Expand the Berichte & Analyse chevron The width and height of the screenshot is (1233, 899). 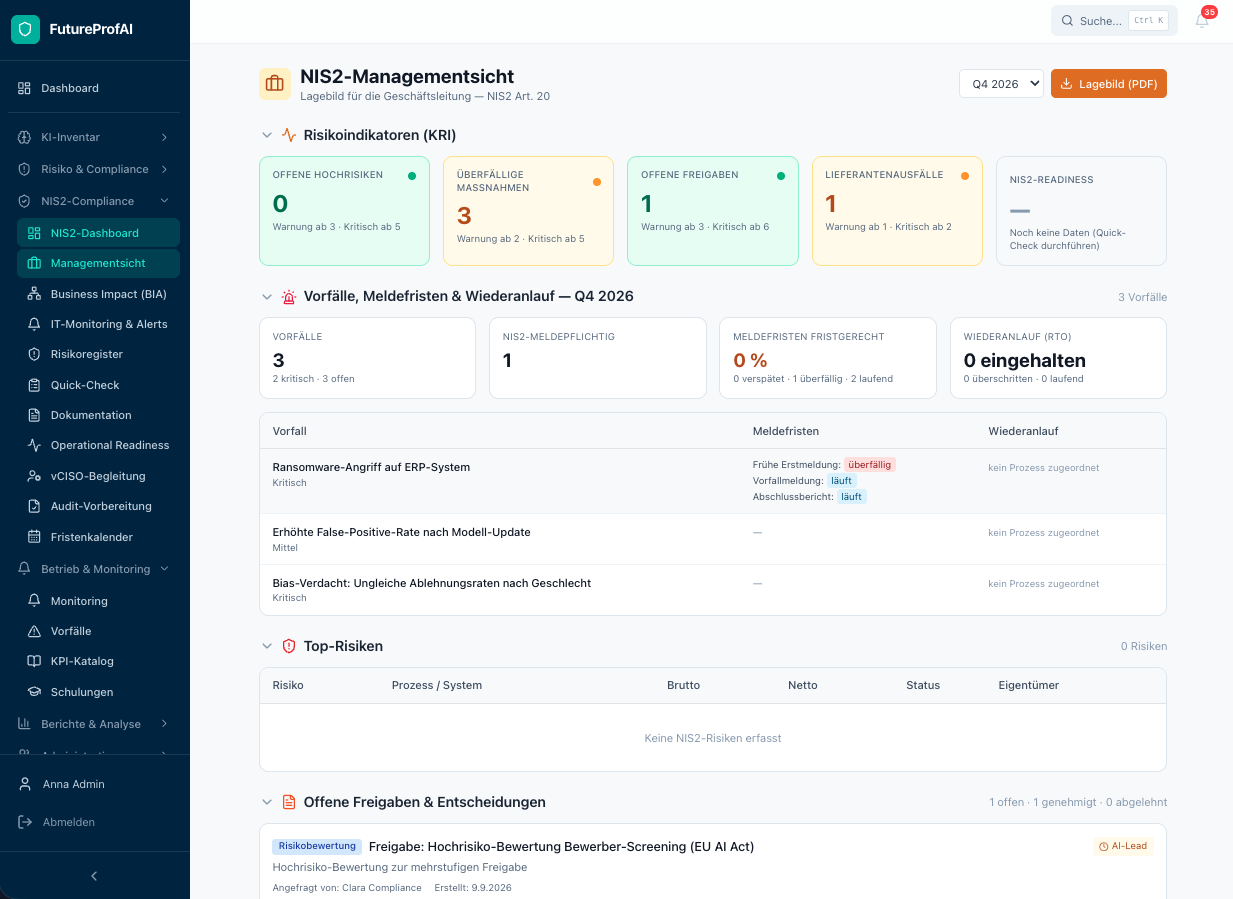point(164,724)
